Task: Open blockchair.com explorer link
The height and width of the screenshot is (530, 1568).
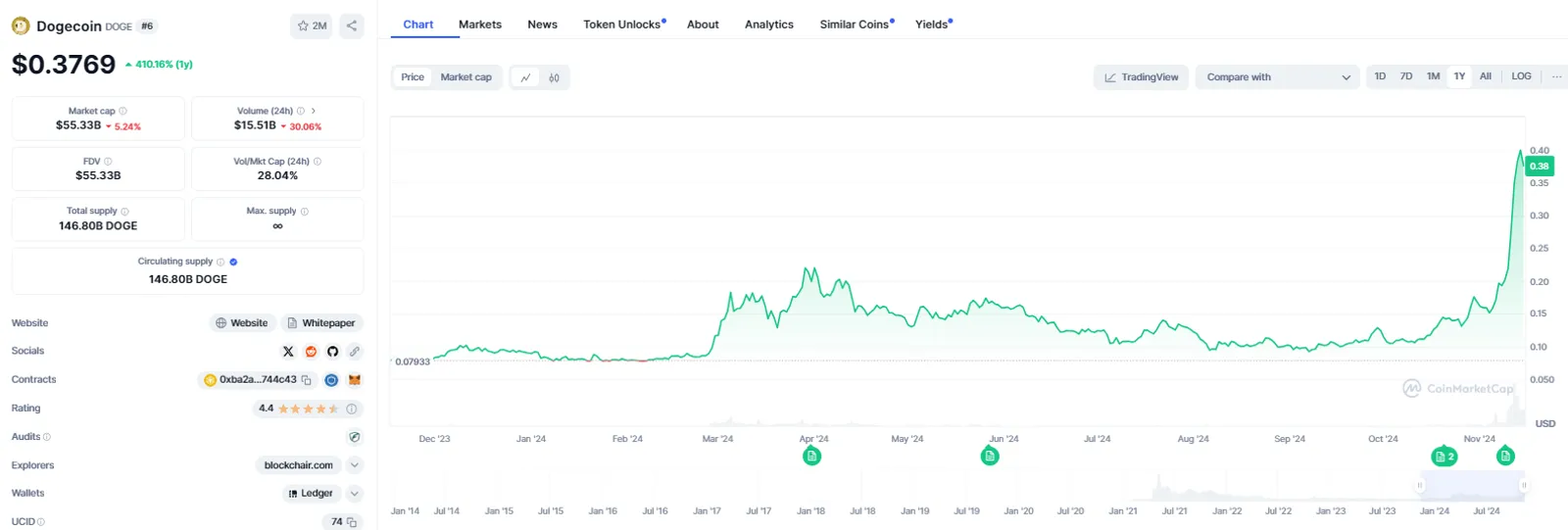Action: [299, 465]
